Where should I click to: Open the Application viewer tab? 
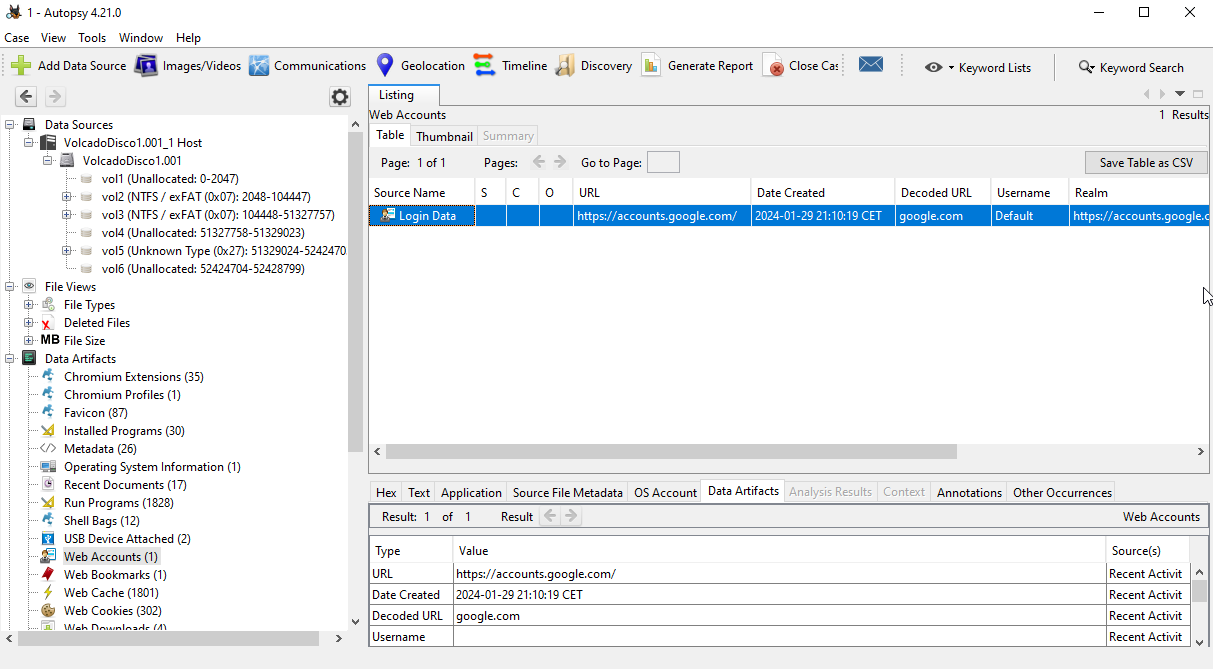[x=471, y=492]
